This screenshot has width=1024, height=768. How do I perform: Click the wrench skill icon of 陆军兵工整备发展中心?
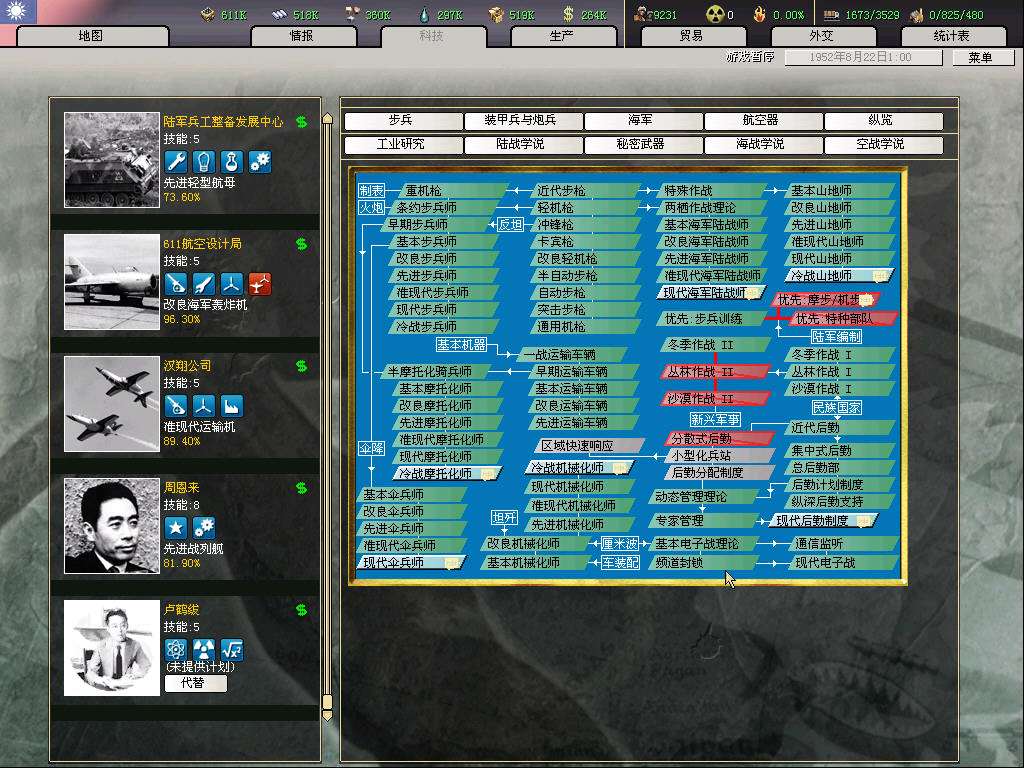tap(176, 161)
